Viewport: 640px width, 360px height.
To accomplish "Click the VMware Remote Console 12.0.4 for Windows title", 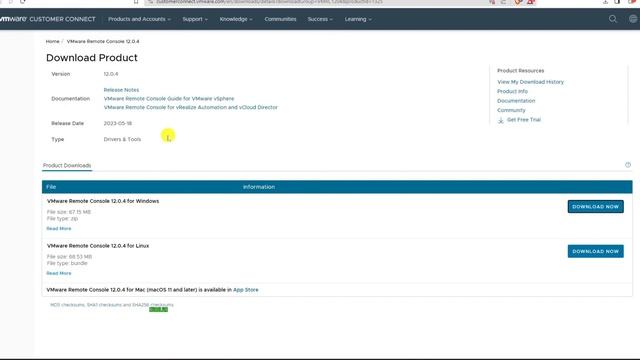I will click(x=103, y=201).
